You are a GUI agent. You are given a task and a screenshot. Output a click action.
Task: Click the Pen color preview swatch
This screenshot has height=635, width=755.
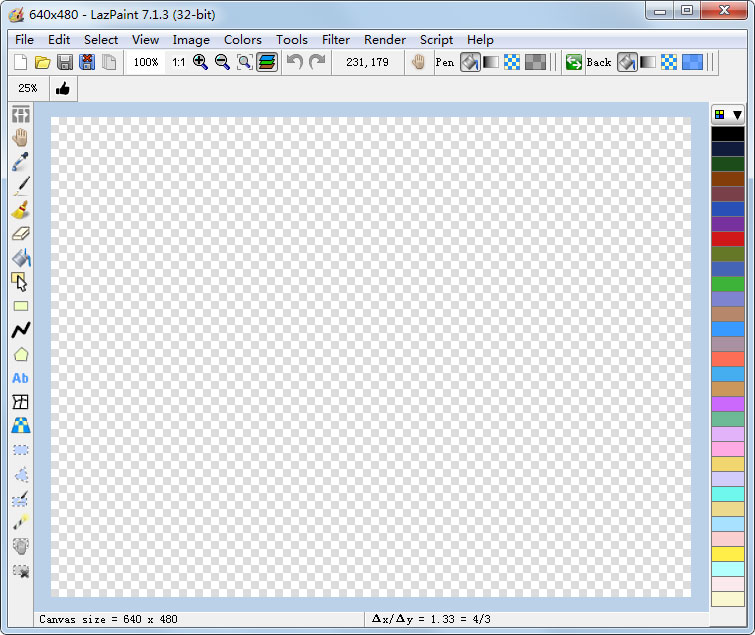(535, 62)
